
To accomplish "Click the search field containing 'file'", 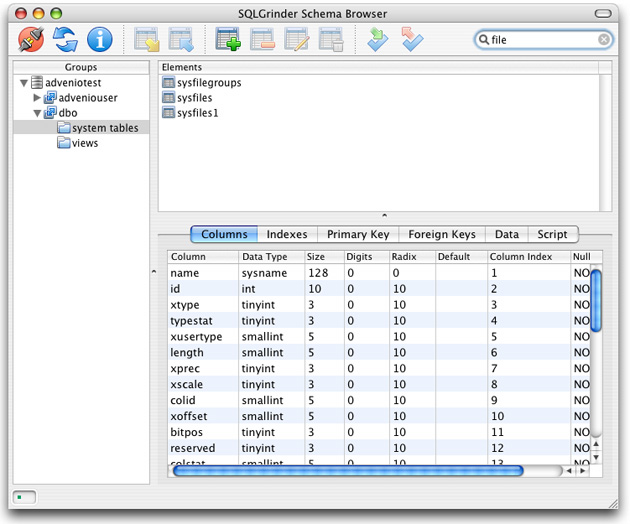I will [544, 40].
